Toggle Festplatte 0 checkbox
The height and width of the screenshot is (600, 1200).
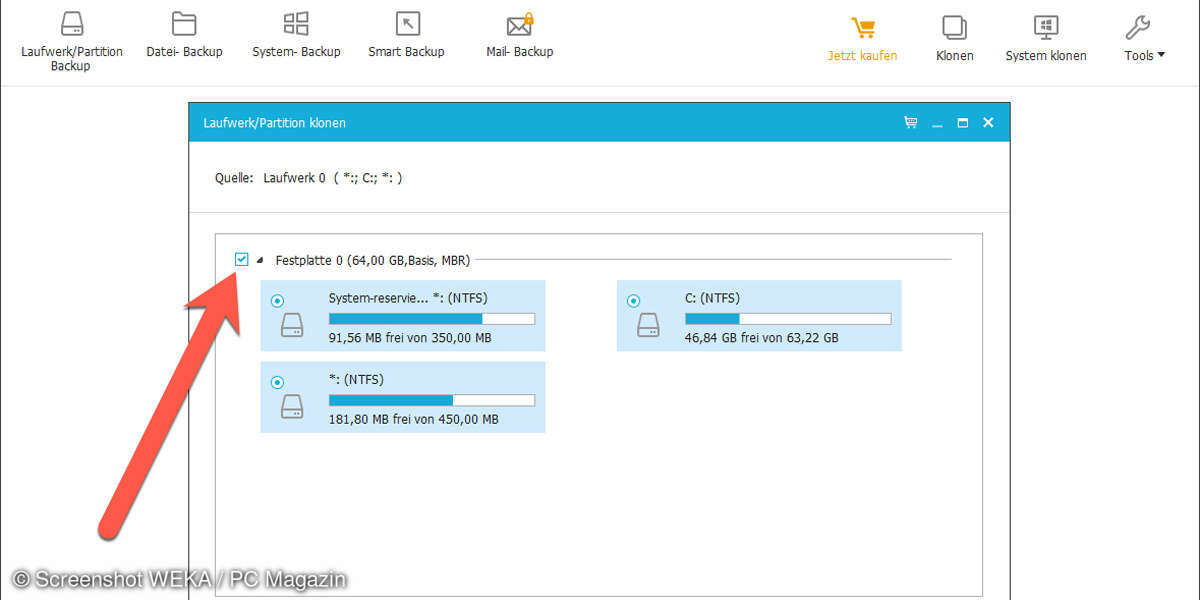241,260
